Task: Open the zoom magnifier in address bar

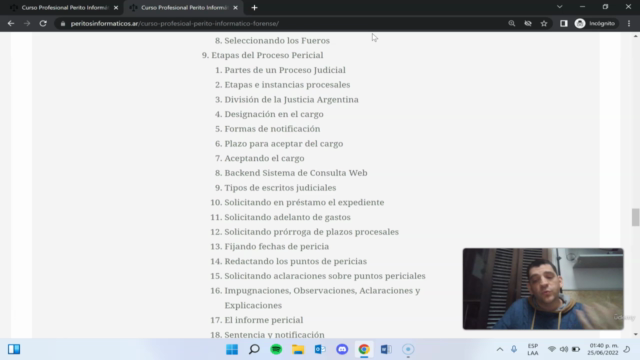Action: click(x=511, y=24)
